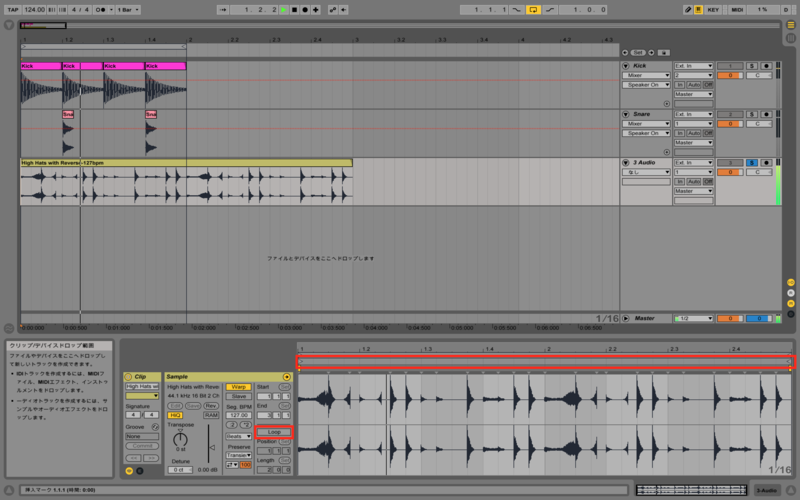The width and height of the screenshot is (800, 500).
Task: Toggle the punch-in switch
Action: pyautogui.click(x=516, y=10)
